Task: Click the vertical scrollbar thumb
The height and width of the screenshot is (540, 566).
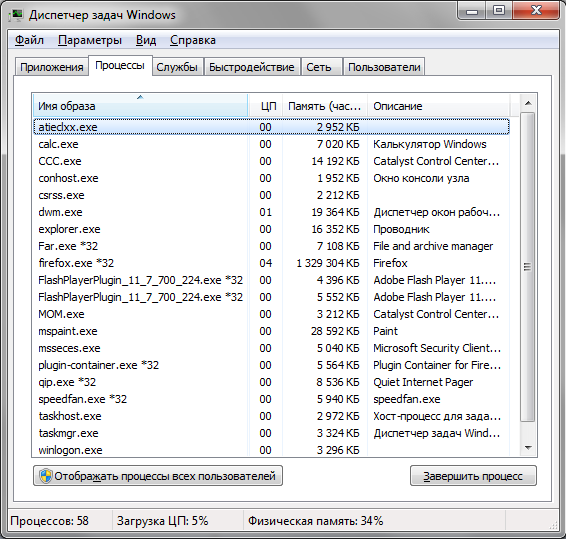Action: click(527, 267)
